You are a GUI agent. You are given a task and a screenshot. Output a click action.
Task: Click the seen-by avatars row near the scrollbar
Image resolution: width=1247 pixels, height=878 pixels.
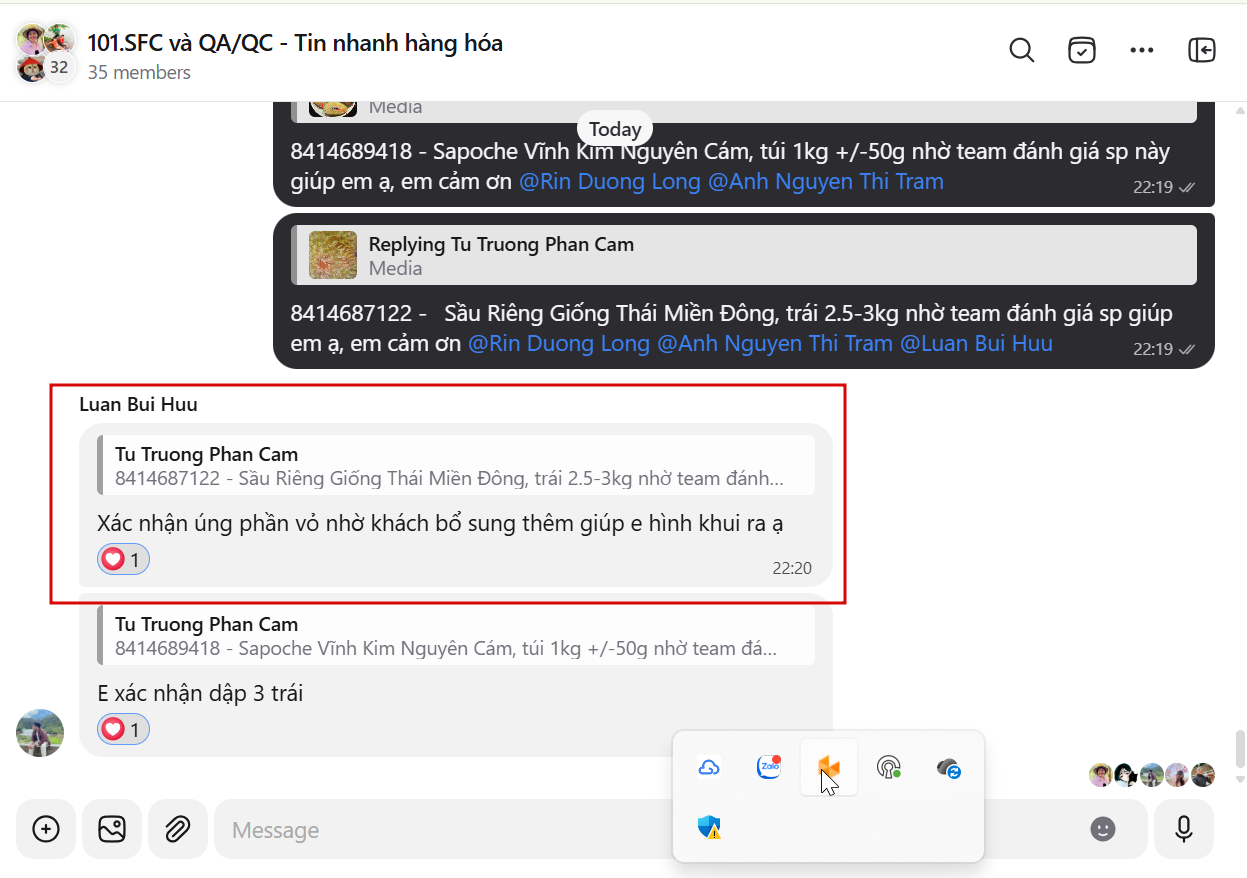tap(1152, 775)
